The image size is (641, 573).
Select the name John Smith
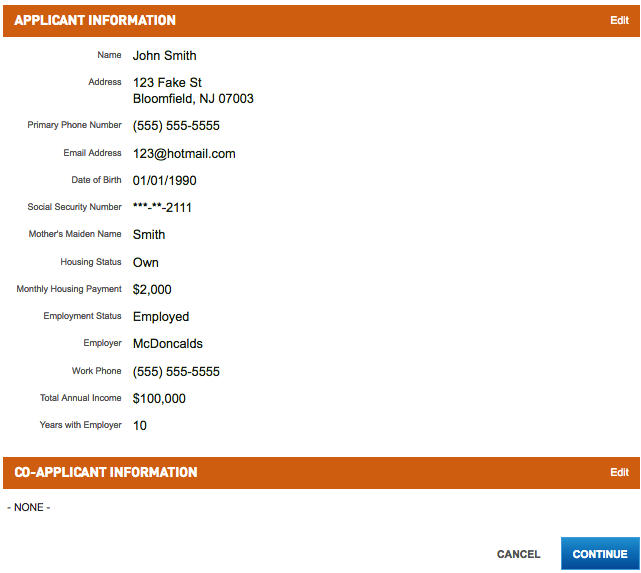[x=164, y=56]
